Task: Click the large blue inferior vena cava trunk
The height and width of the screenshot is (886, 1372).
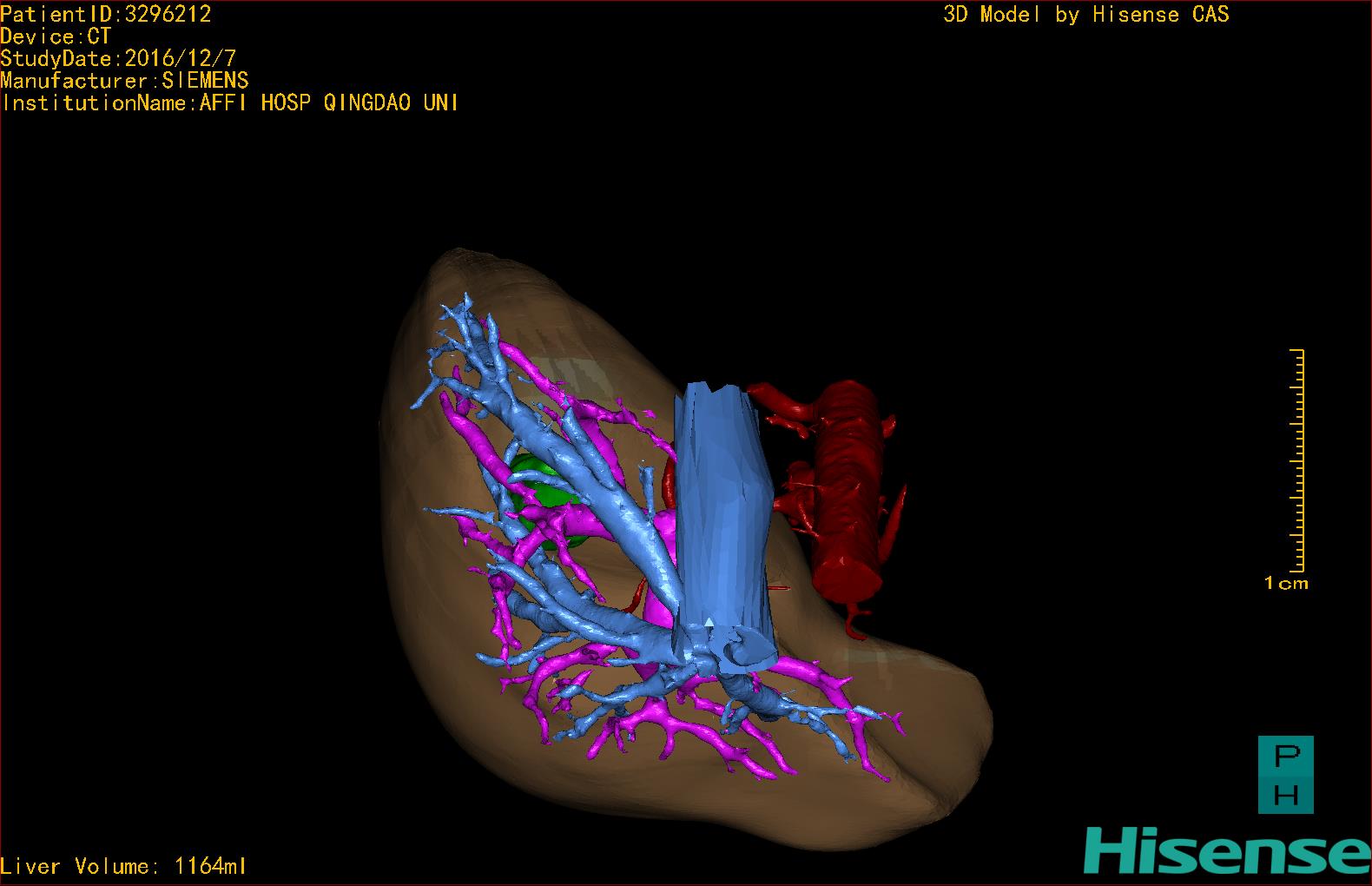Action: click(722, 521)
